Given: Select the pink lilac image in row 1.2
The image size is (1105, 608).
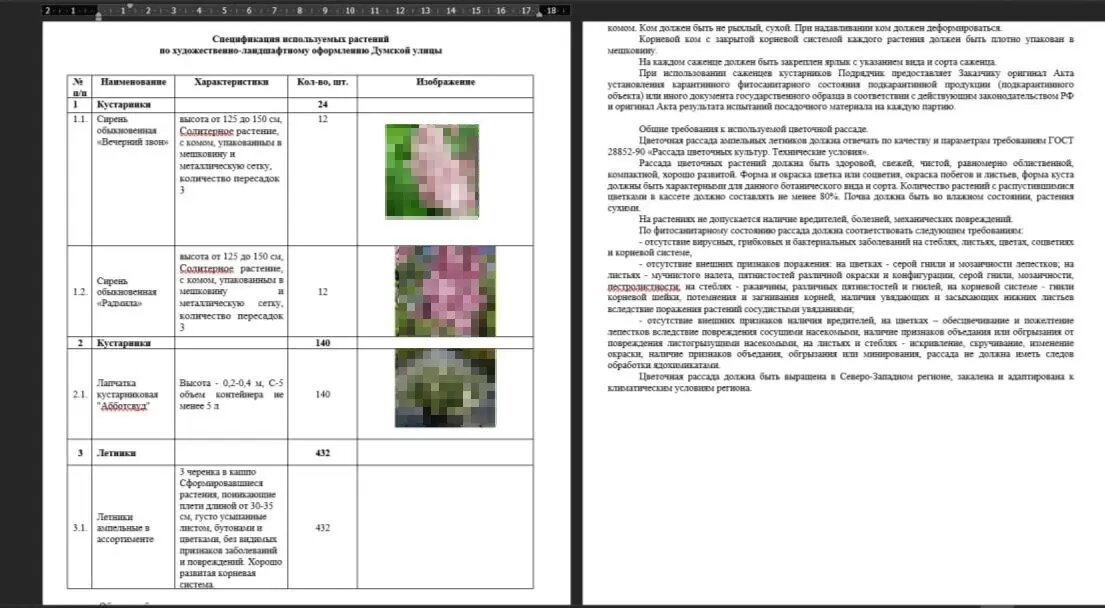Looking at the screenshot, I should [x=445, y=291].
